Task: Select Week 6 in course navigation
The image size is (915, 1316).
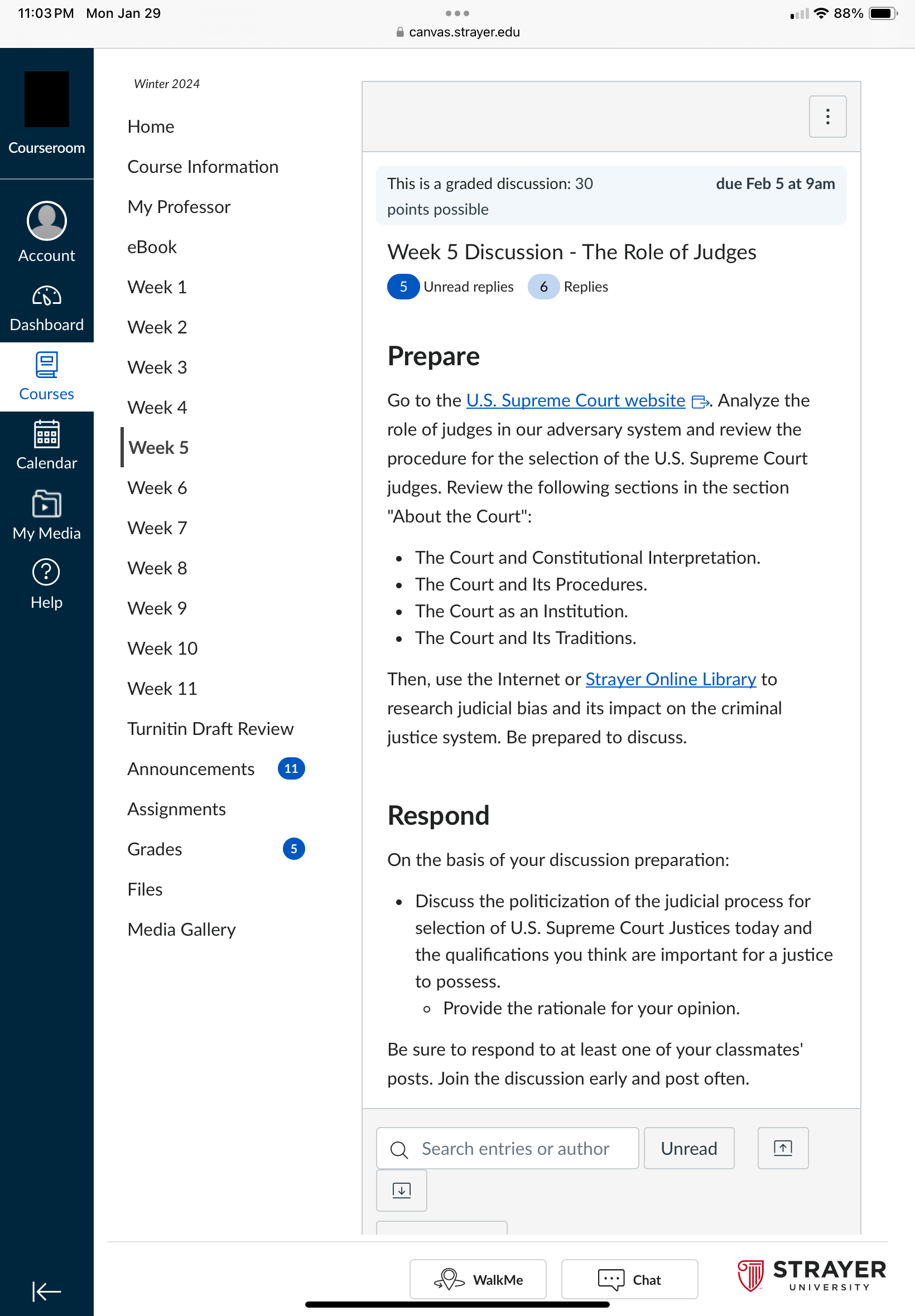Action: coord(157,487)
